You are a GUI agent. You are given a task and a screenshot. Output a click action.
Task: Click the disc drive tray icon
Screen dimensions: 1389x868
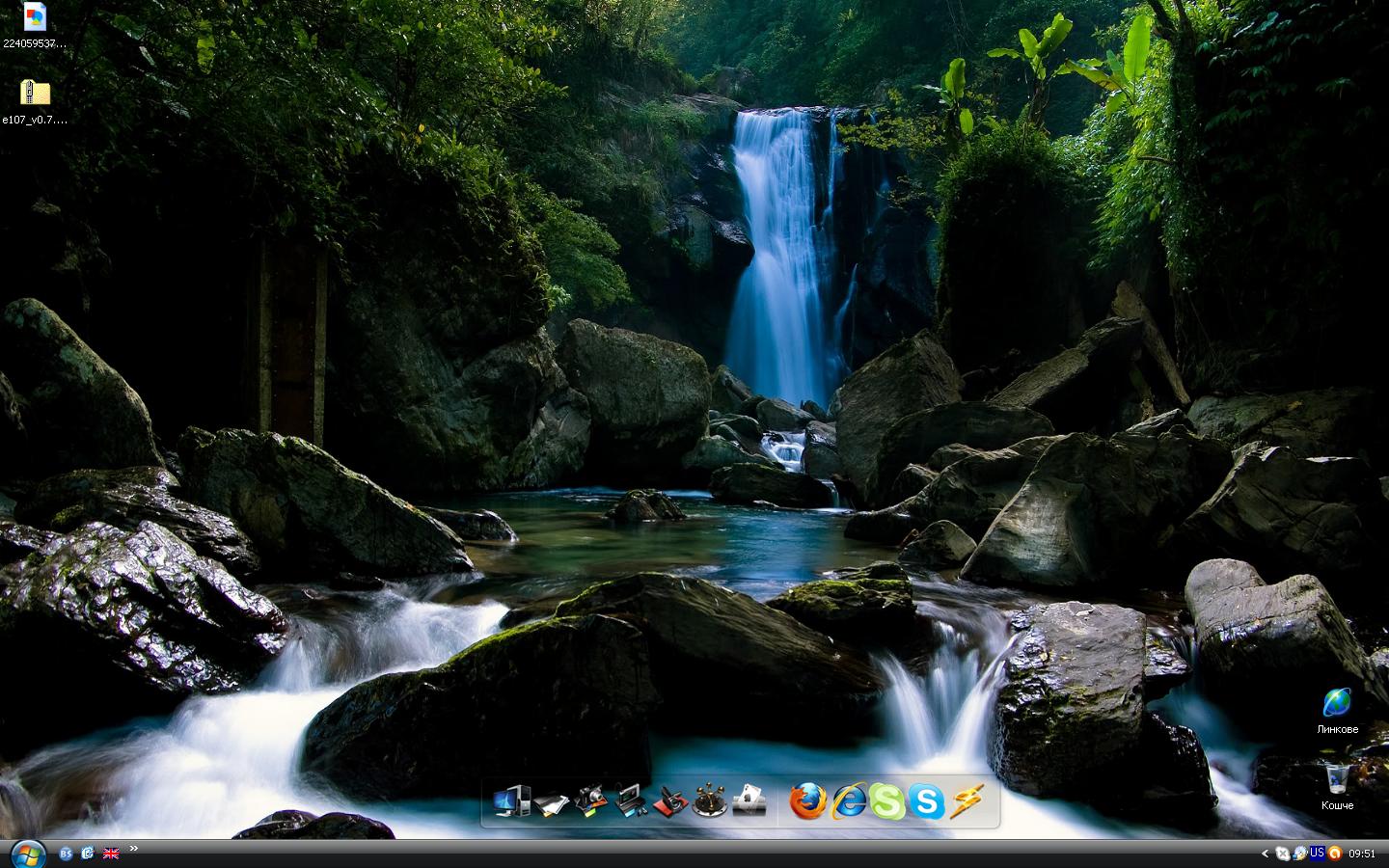(1299, 854)
